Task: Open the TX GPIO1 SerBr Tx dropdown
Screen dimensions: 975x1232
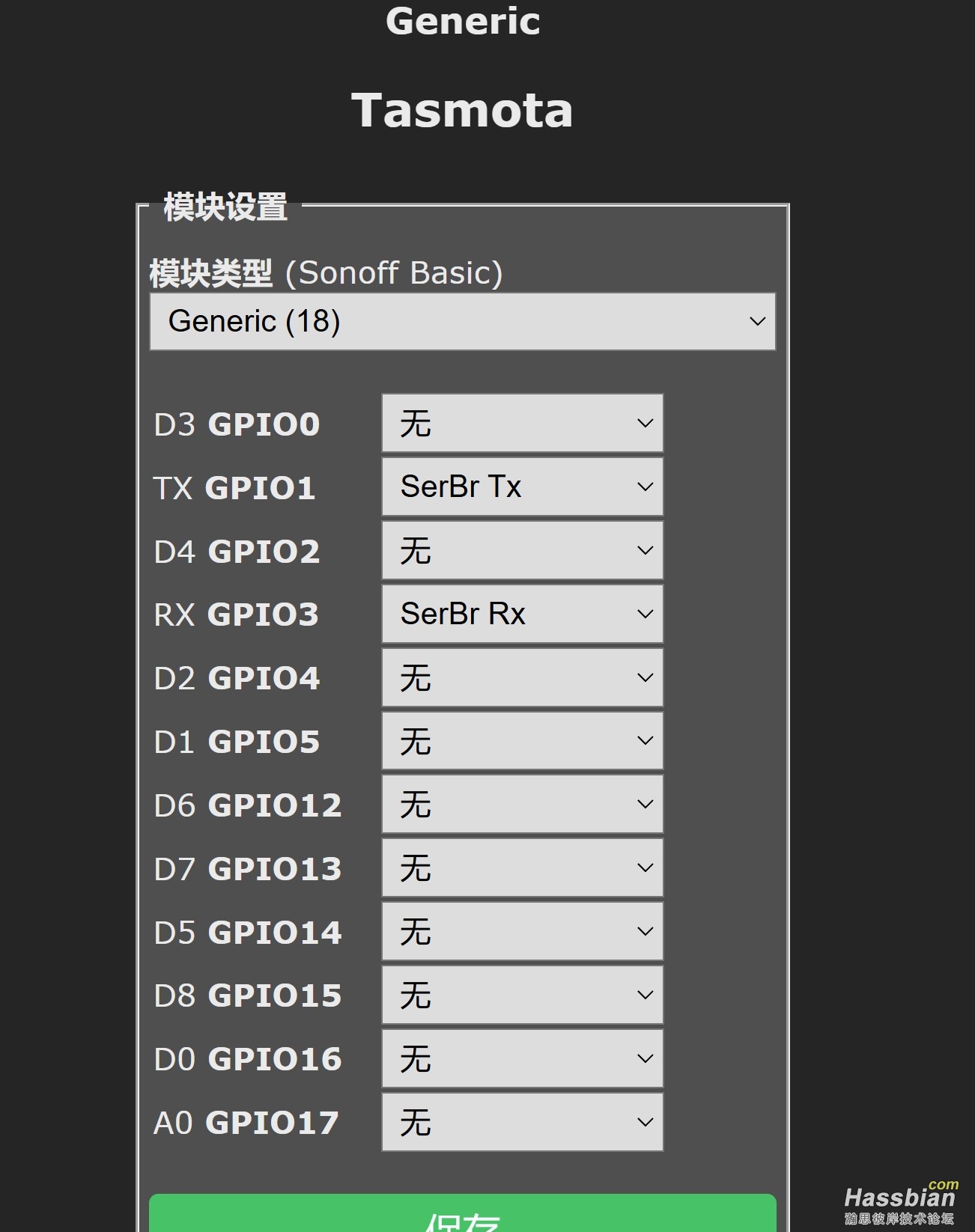Action: pos(522,487)
